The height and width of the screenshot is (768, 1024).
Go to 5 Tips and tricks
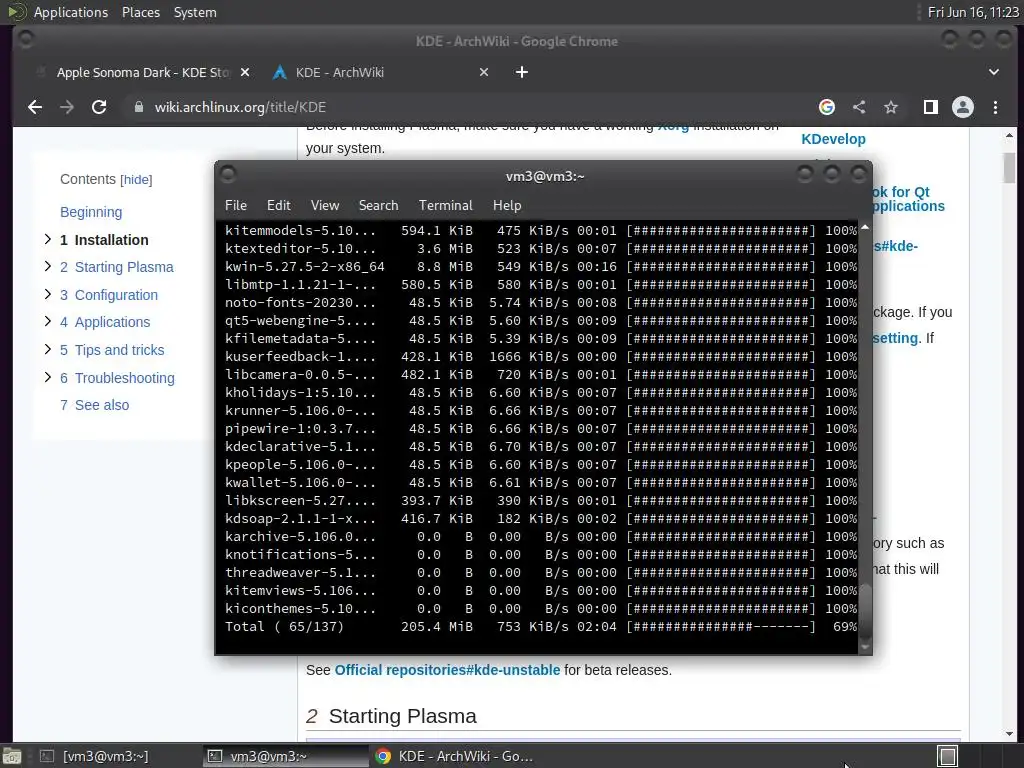tap(112, 350)
